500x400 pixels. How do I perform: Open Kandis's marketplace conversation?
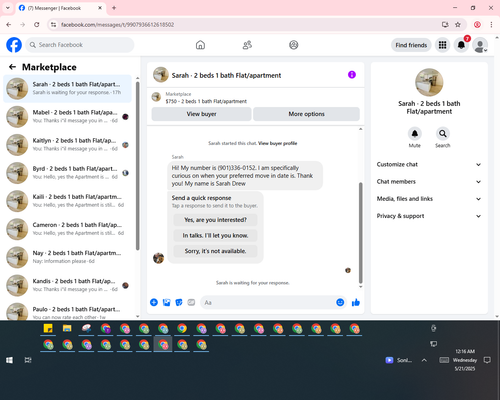[x=67, y=285]
